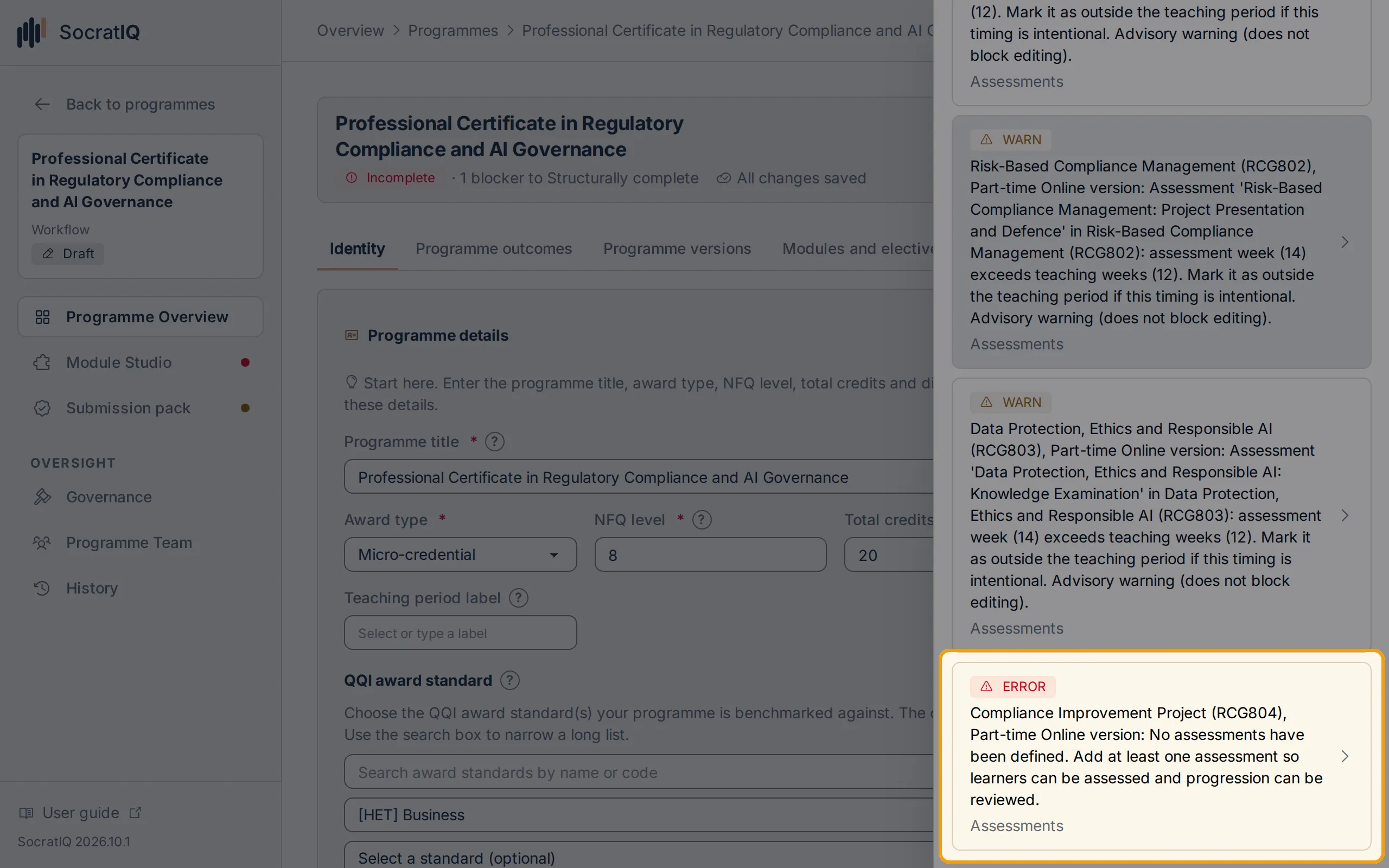Image resolution: width=1389 pixels, height=868 pixels.
Task: Open the Programmes breadcrumb link
Action: point(453,30)
